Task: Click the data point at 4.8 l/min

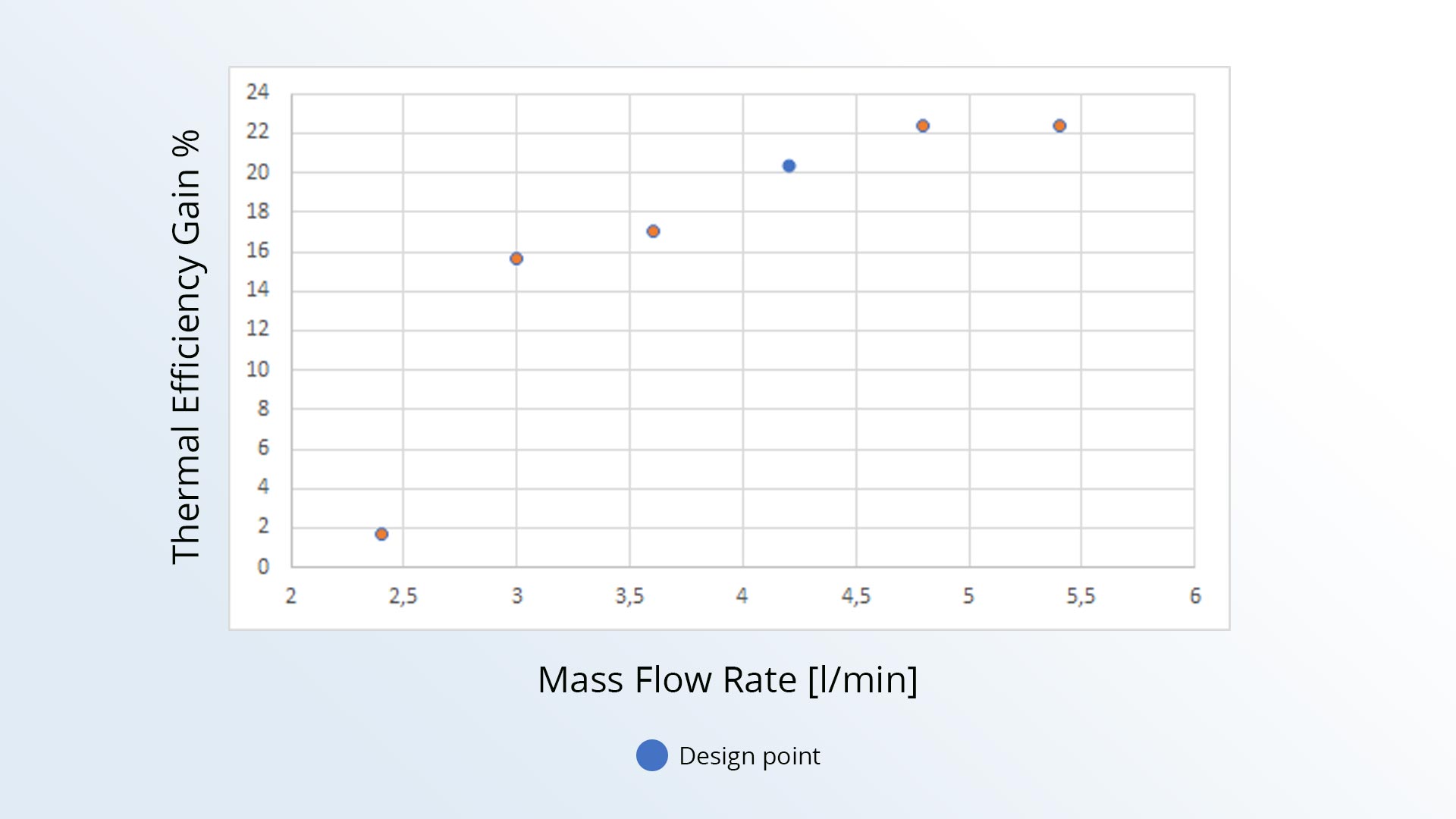Action: click(x=923, y=126)
